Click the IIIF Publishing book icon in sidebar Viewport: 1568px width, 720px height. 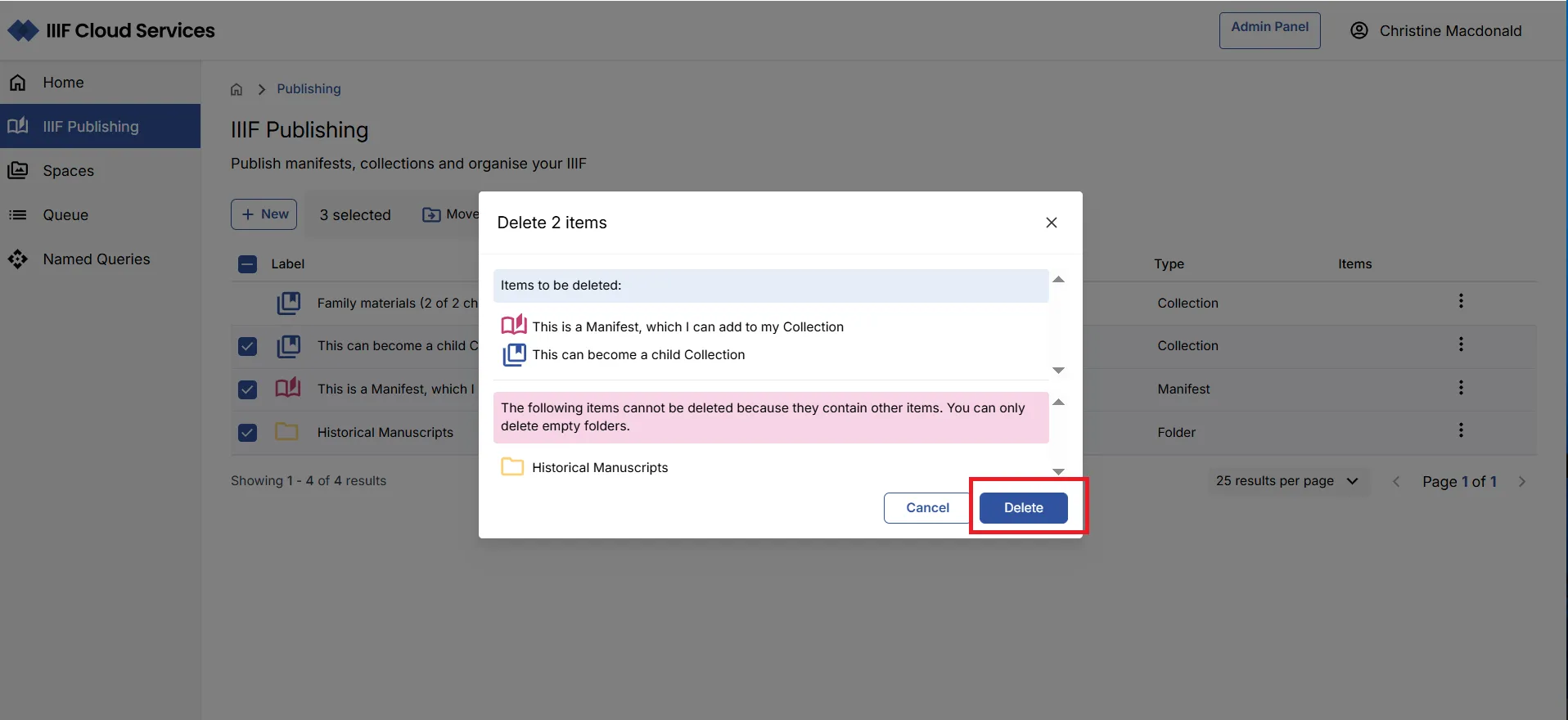pos(18,126)
